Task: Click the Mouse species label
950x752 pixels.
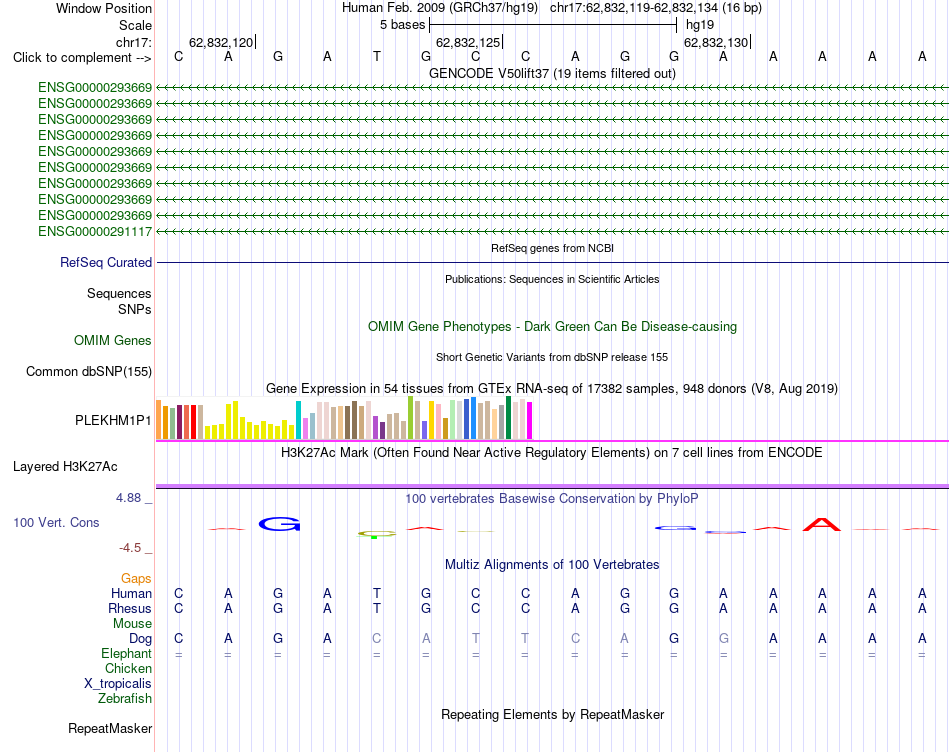Action: point(132,624)
